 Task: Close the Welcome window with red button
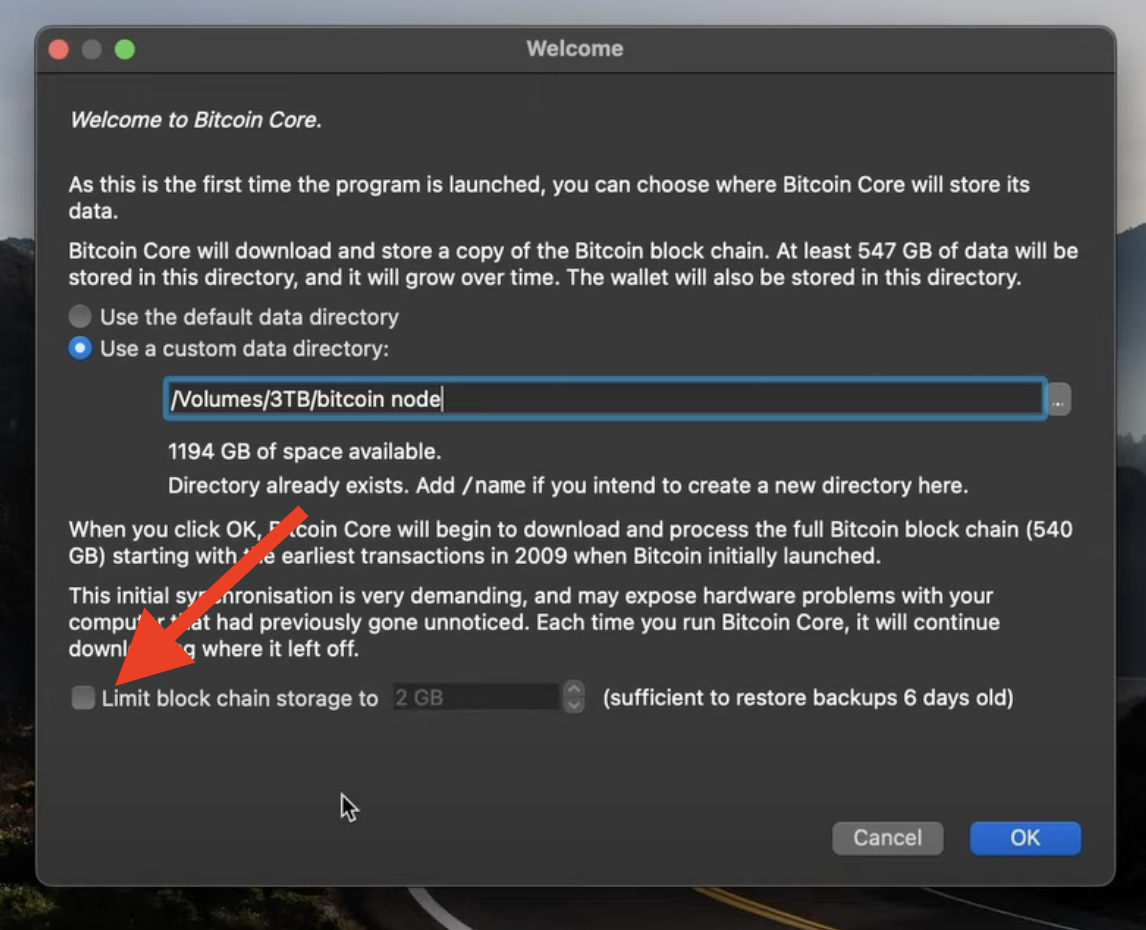(x=58, y=49)
